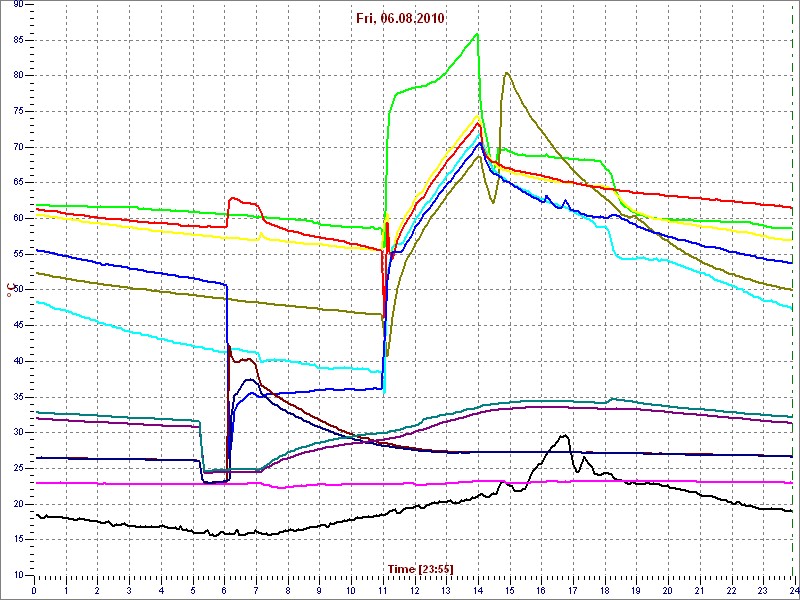800x600 pixels.
Task: Click hour 18 on the time axis
Action: click(x=604, y=591)
